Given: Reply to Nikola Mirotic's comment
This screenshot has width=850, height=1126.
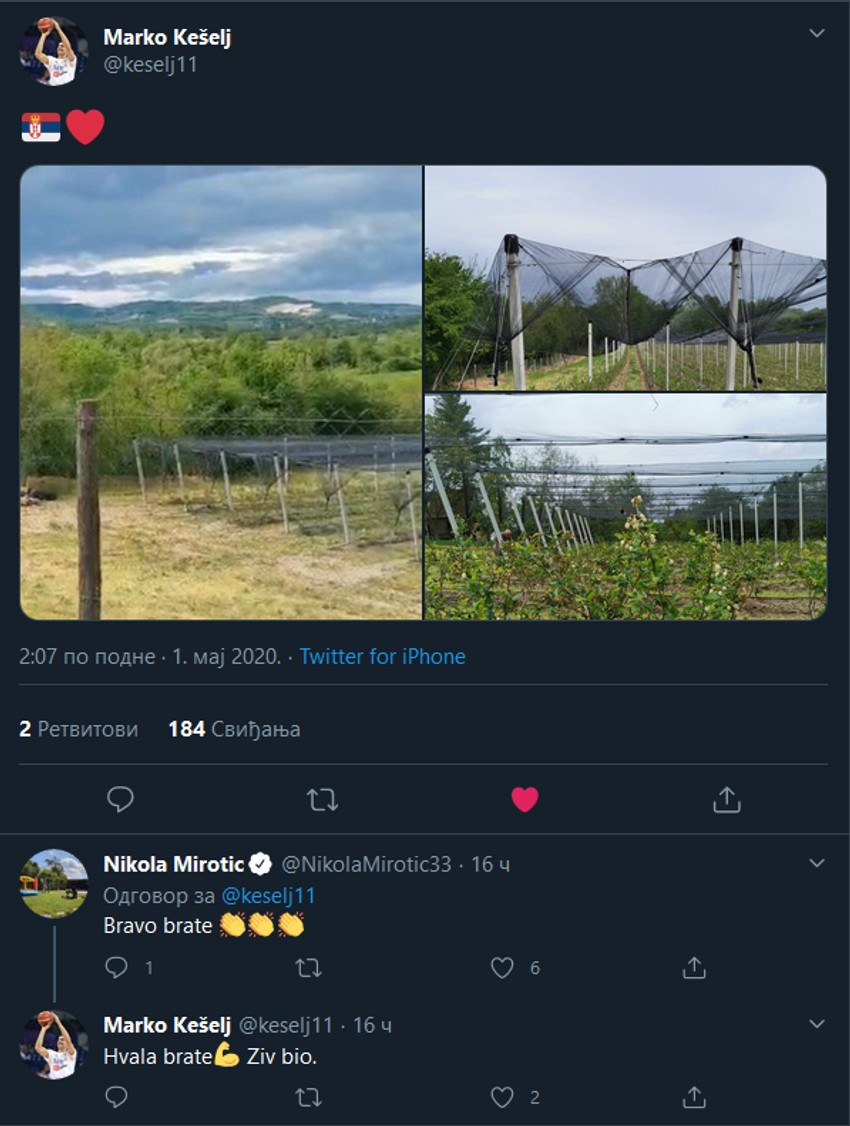Looking at the screenshot, I should (x=117, y=967).
